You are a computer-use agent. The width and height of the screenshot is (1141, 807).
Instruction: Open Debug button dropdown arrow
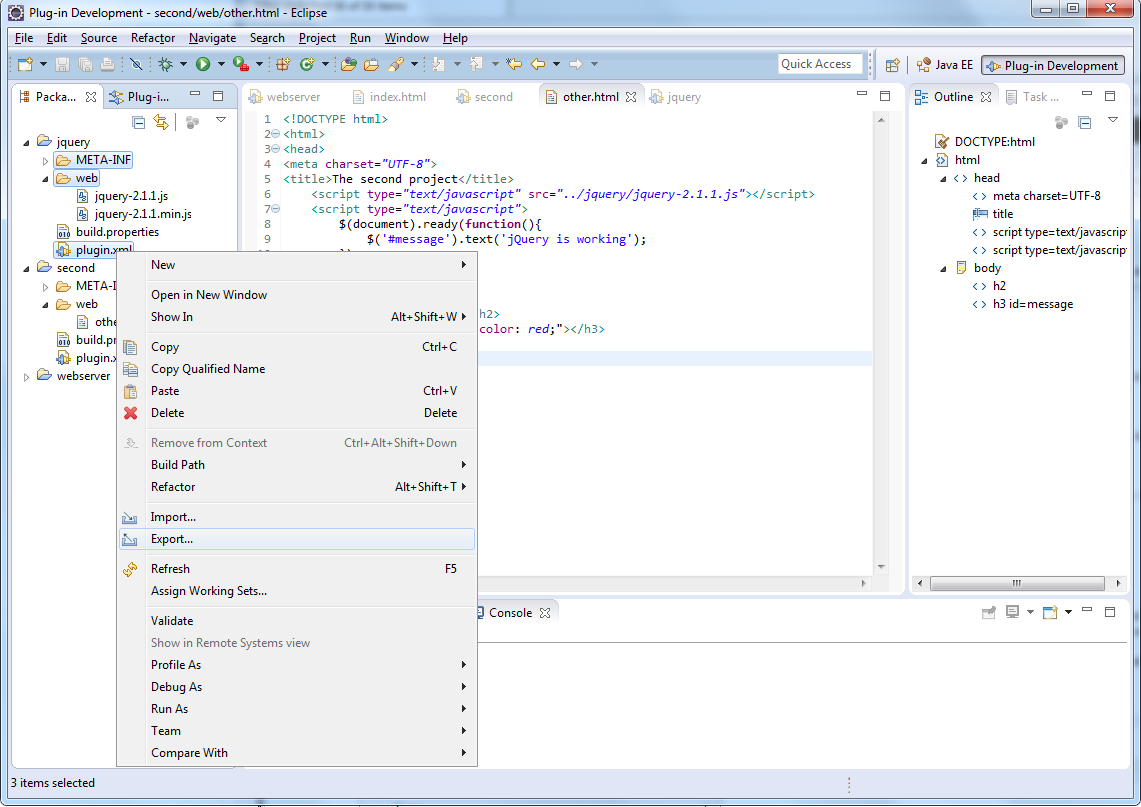point(183,64)
